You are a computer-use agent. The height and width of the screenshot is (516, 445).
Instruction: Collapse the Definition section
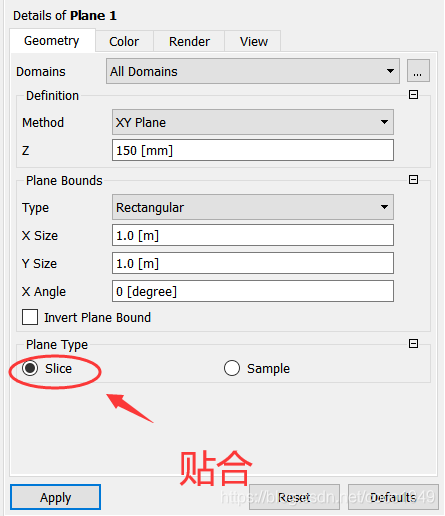click(413, 95)
